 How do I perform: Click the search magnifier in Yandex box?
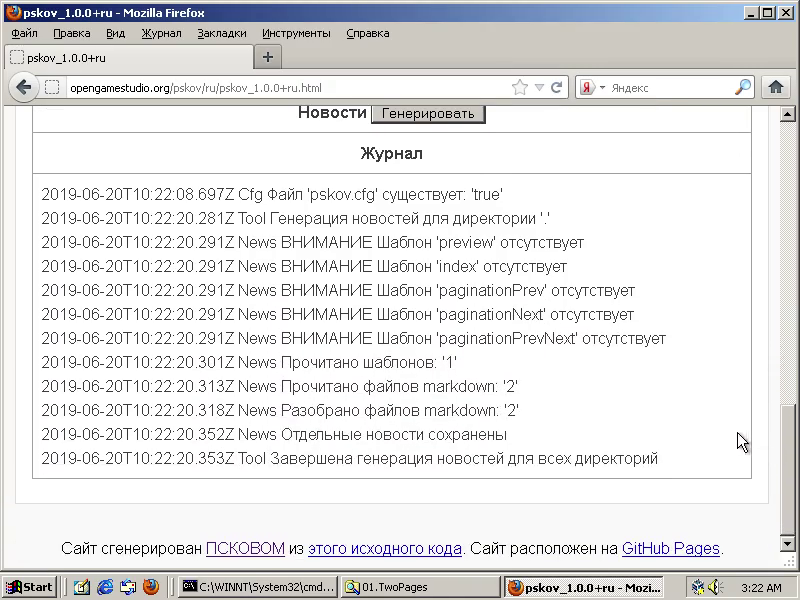[742, 88]
